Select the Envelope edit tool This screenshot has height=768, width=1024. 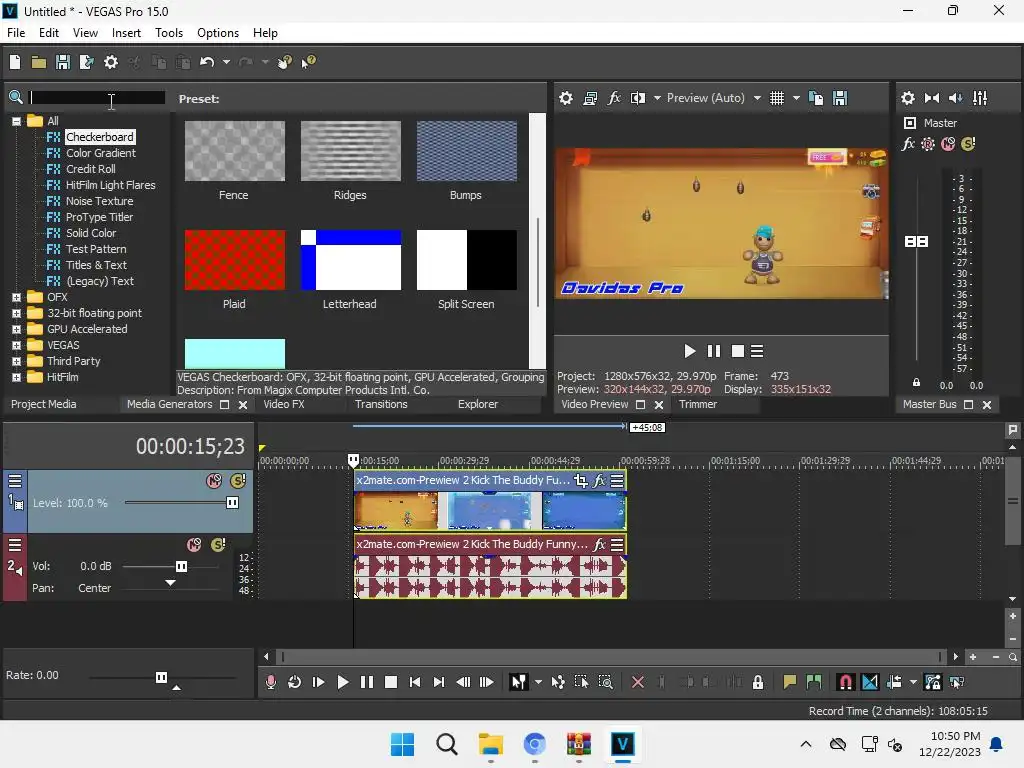558,682
